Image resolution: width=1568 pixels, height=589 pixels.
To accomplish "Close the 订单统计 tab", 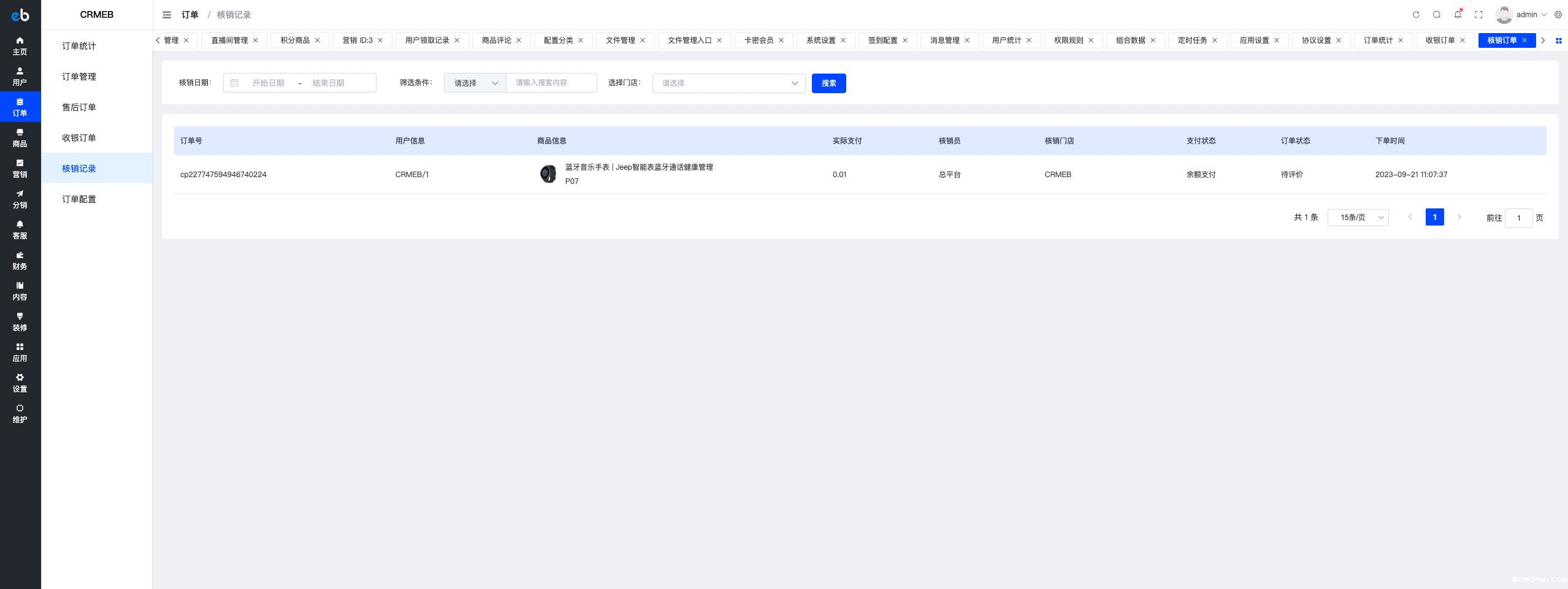I will (1401, 40).
